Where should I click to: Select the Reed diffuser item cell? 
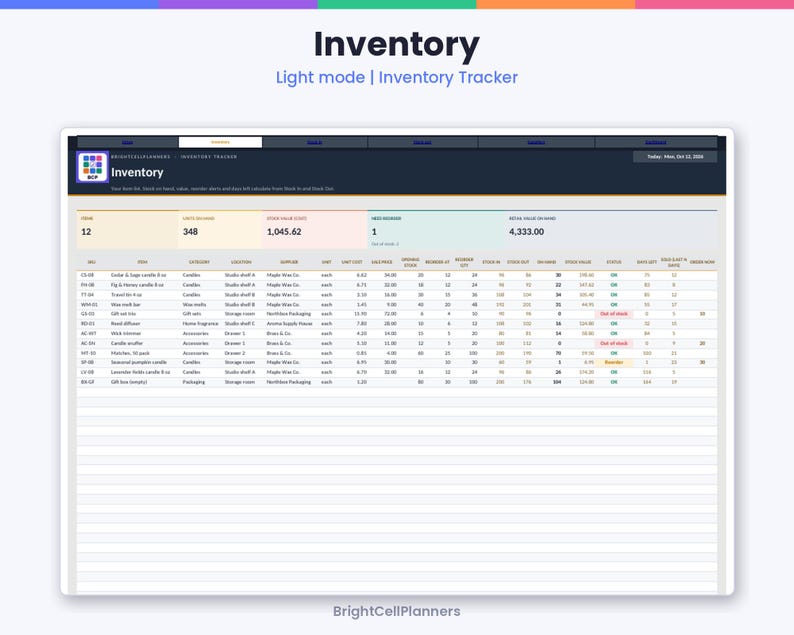tap(126, 324)
